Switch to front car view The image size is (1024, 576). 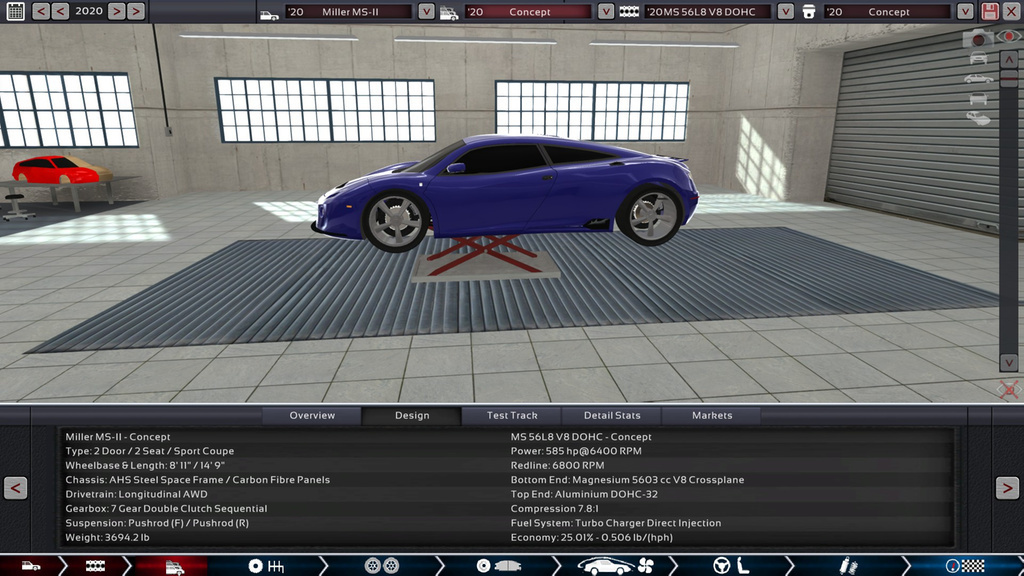click(978, 58)
